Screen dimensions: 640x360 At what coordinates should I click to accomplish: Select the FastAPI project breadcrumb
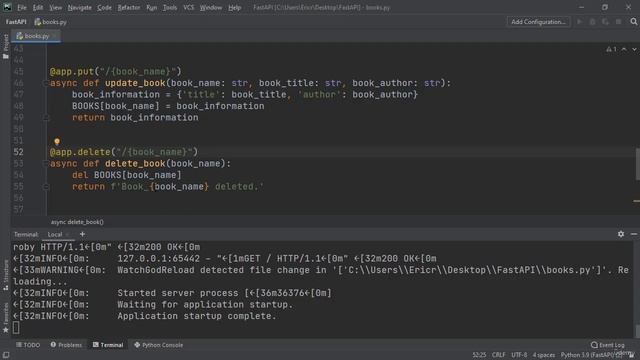16,22
